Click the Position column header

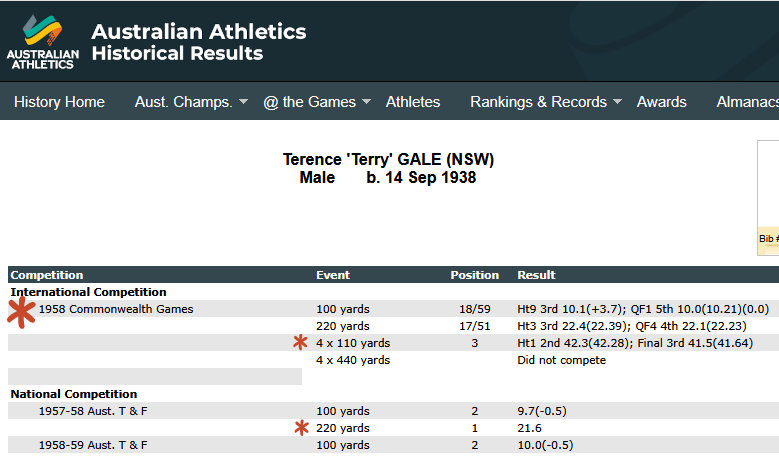pyautogui.click(x=474, y=275)
